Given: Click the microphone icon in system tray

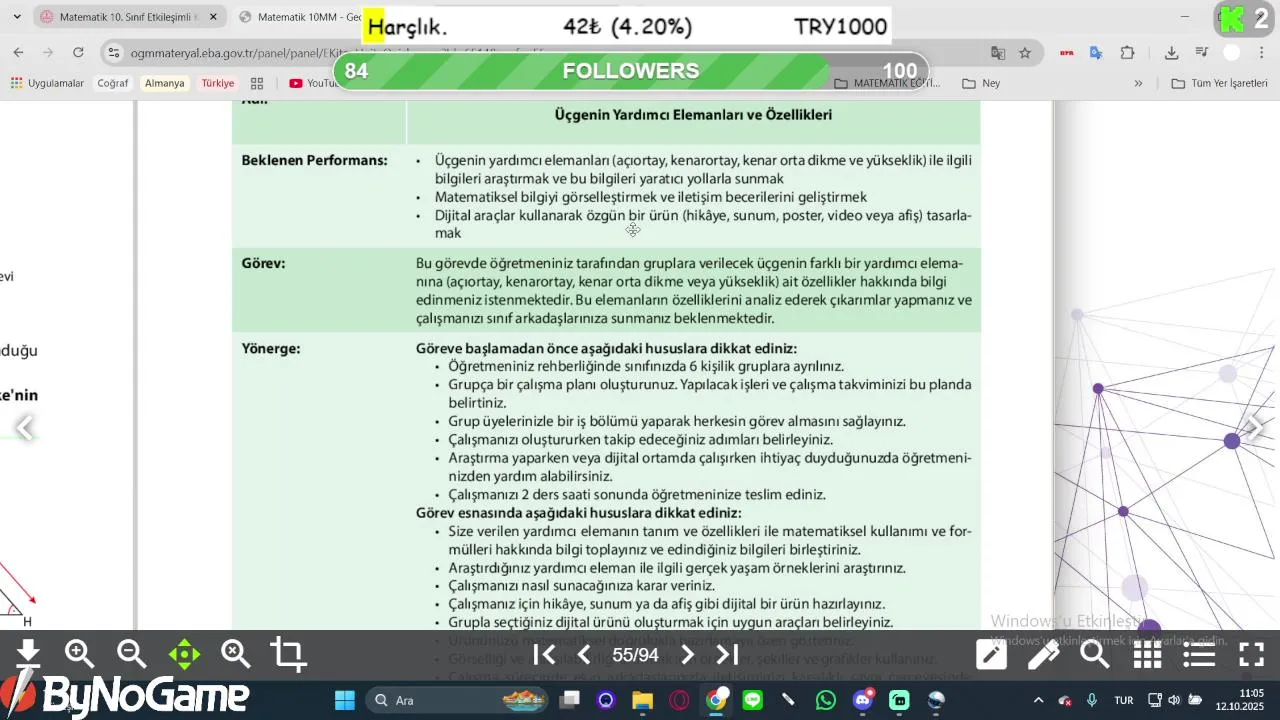Looking at the screenshot, I should [x=1092, y=700].
